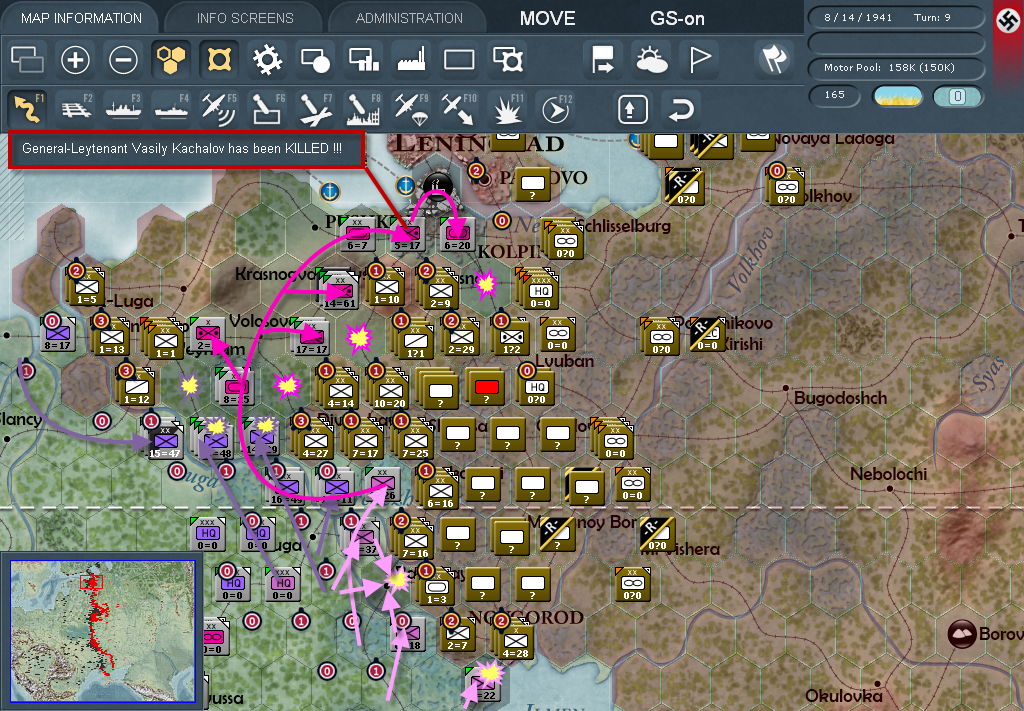Image resolution: width=1024 pixels, height=711 pixels.
Task: Switch to the INFO SCREENS tab
Action: [x=245, y=18]
